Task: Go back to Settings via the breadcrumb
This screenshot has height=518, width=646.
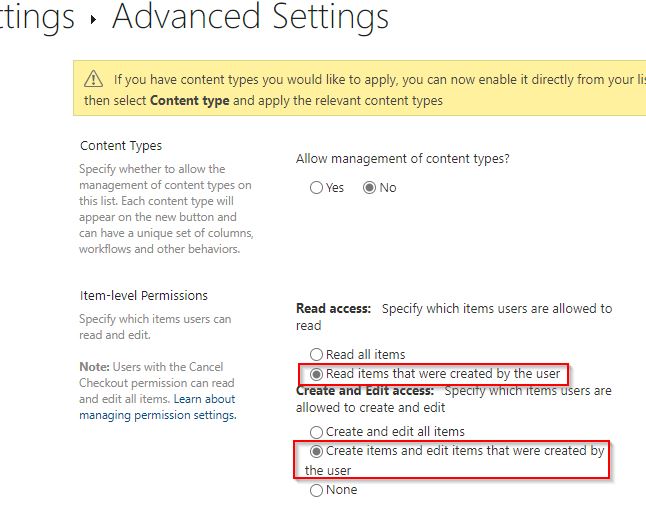Action: (x=36, y=17)
